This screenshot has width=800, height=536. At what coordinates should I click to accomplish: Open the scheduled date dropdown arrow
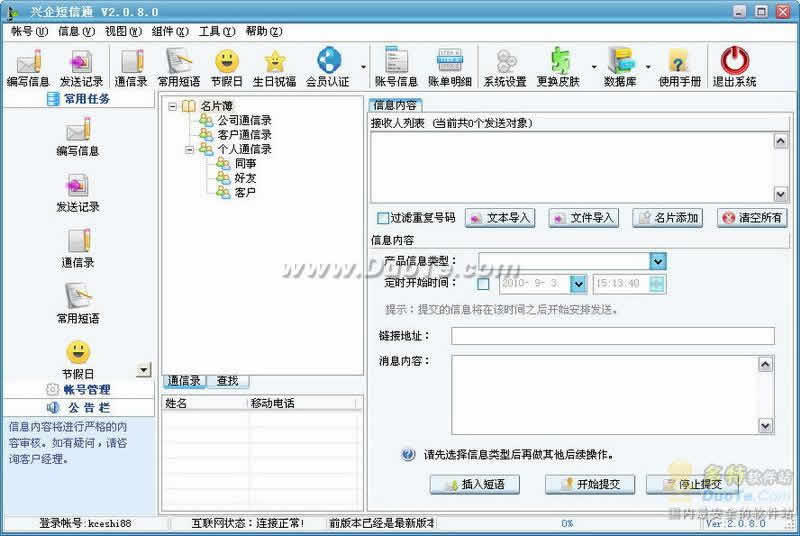(x=578, y=284)
